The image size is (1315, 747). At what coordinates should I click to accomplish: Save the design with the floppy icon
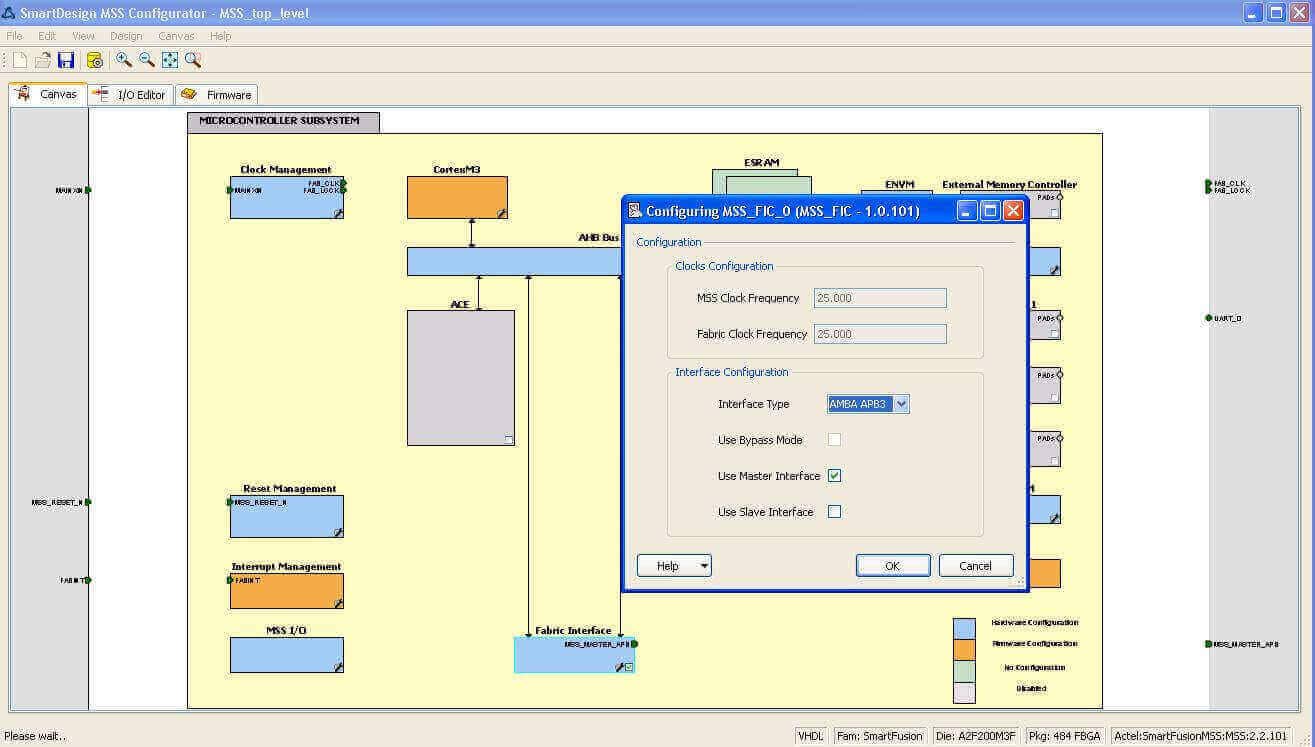click(66, 60)
